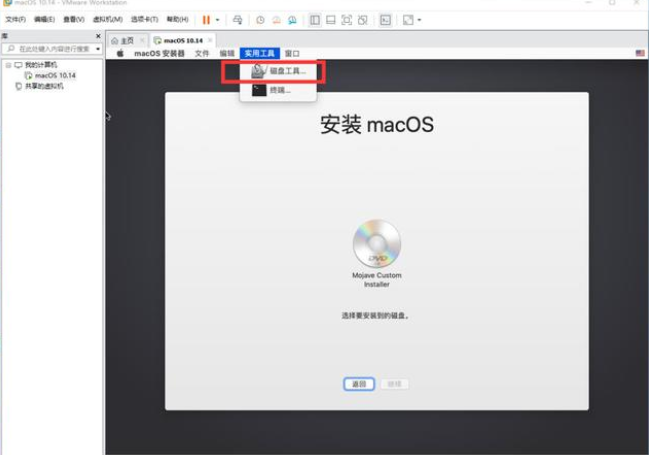Viewport: 649px width, 455px height.
Task: Click the disabled 继续 continue button
Action: click(394, 384)
